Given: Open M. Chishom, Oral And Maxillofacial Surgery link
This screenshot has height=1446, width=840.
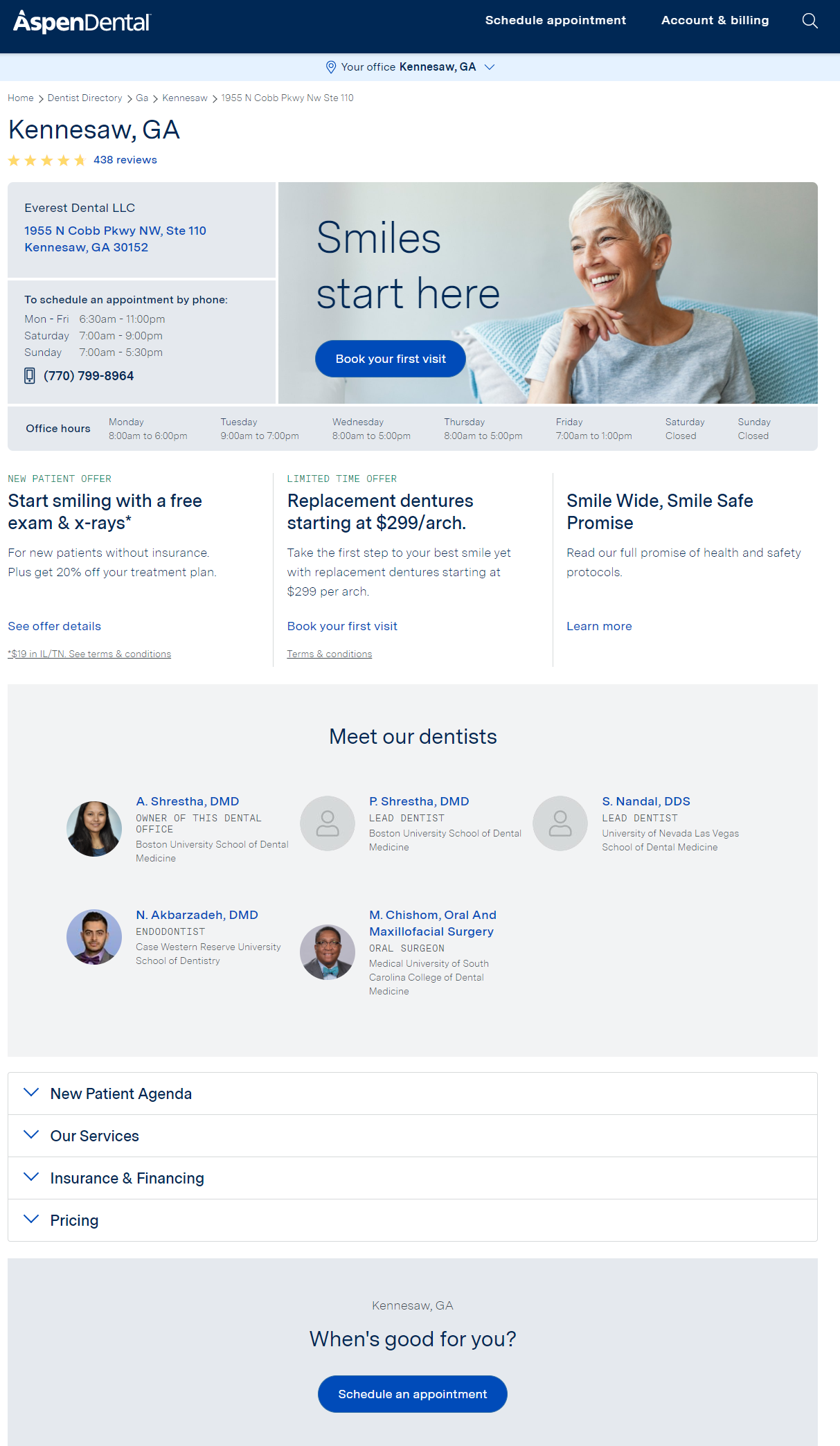Looking at the screenshot, I should (433, 923).
